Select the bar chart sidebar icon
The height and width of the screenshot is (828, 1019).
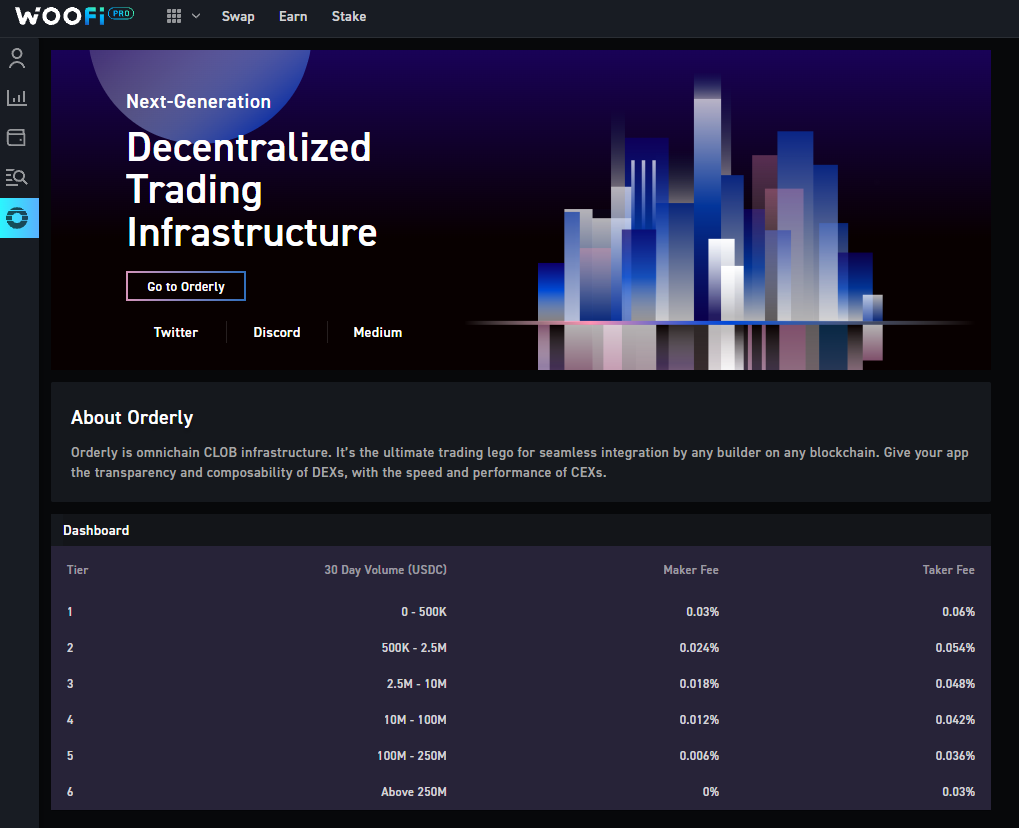point(17,97)
